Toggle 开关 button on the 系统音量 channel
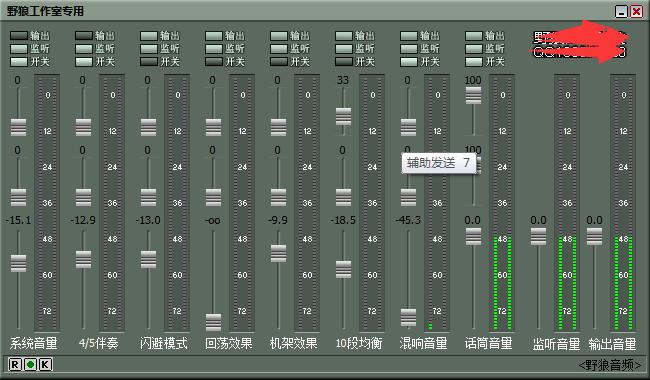This screenshot has height=380, width=650. pyautogui.click(x=19, y=62)
